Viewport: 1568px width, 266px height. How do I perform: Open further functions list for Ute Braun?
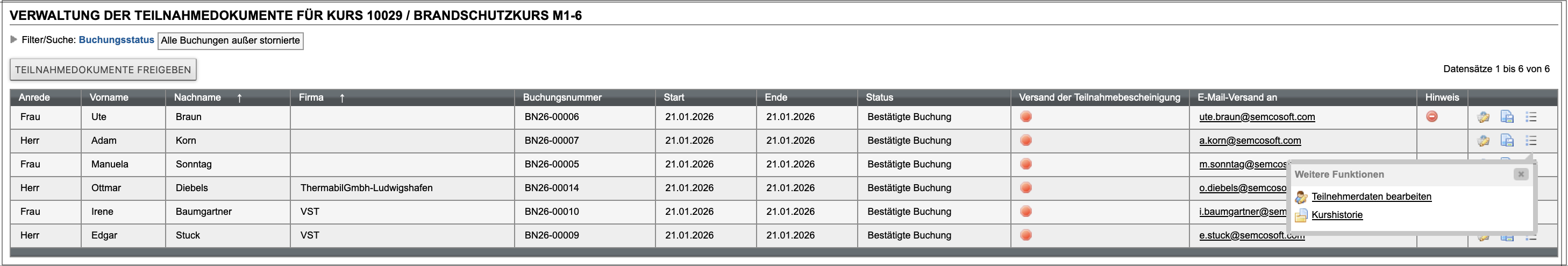1531,117
